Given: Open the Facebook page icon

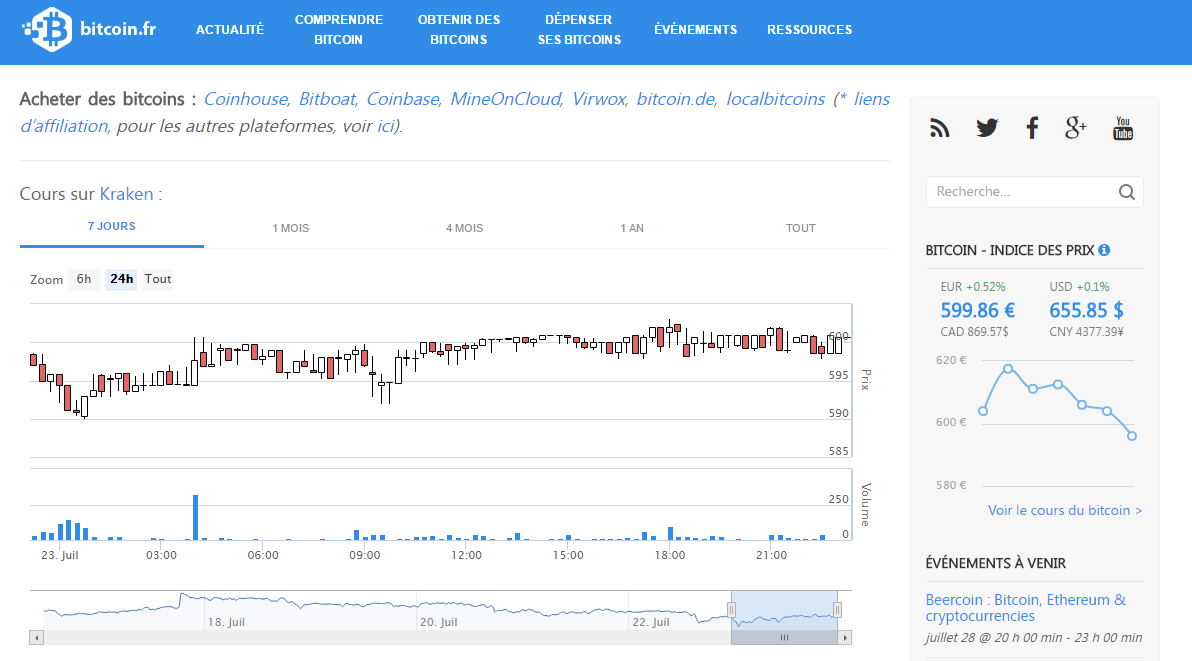Looking at the screenshot, I should click(1032, 128).
